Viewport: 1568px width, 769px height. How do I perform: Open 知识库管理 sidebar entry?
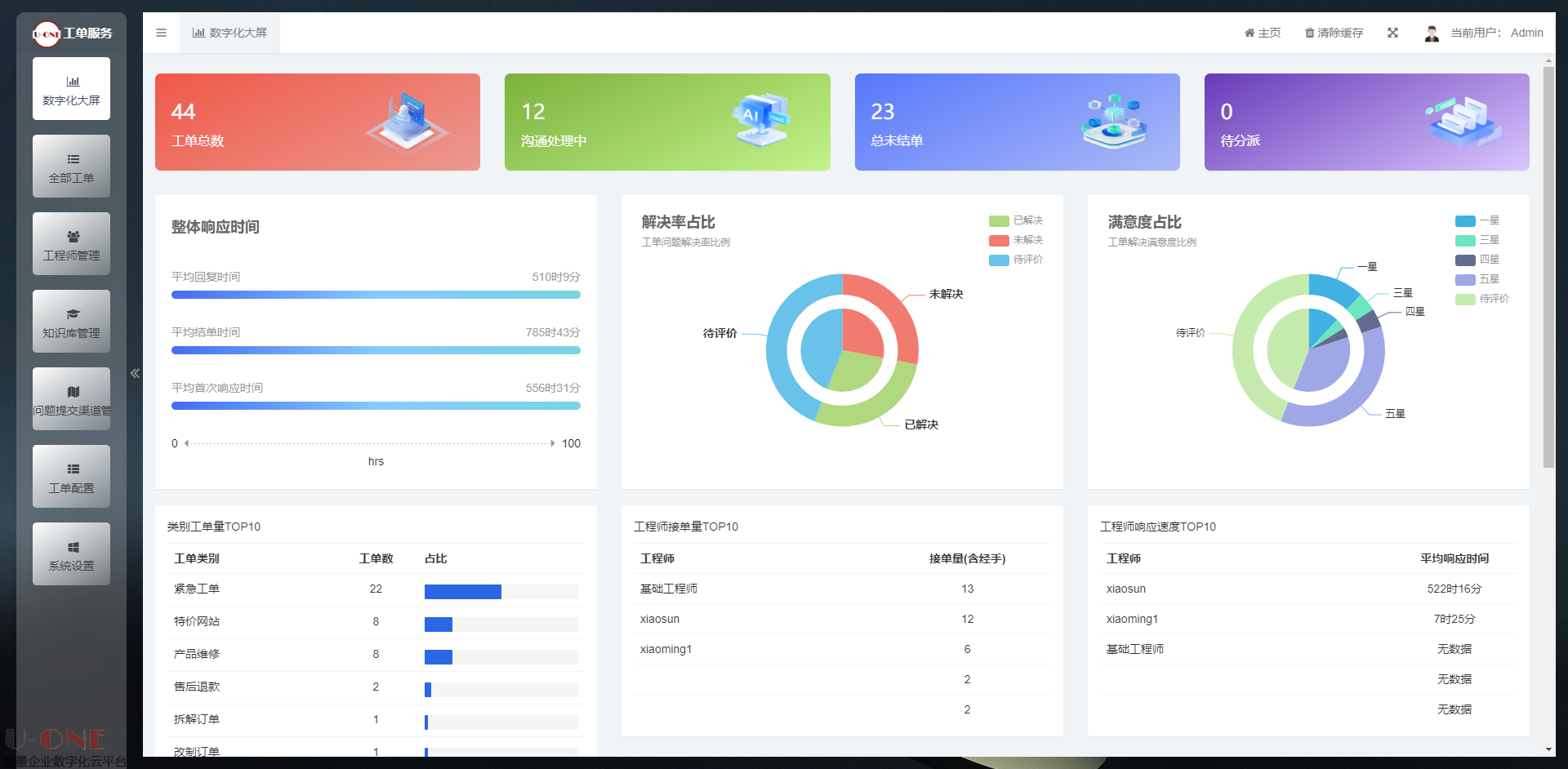point(71,322)
